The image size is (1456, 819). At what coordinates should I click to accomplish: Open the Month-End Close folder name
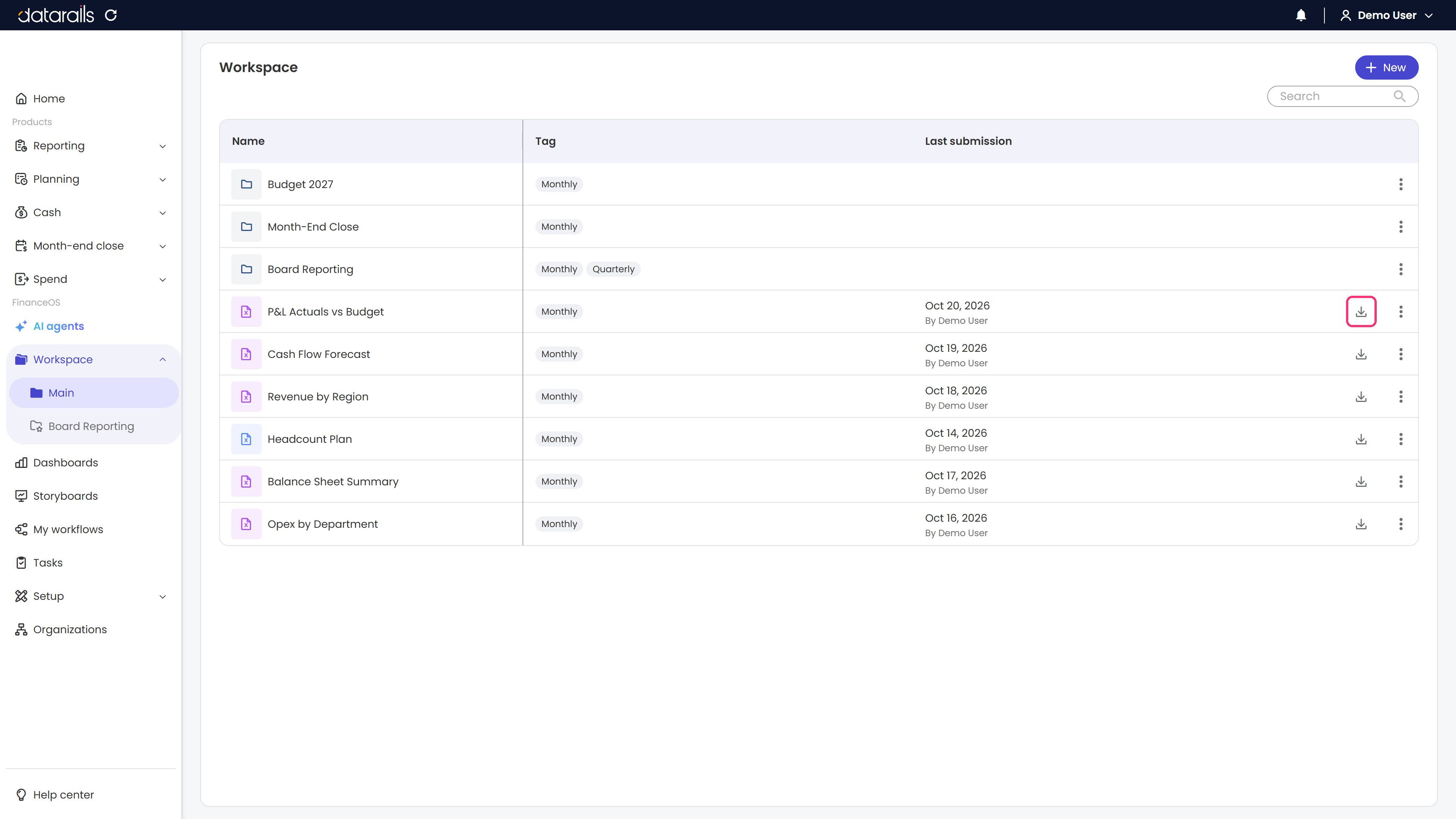click(313, 227)
